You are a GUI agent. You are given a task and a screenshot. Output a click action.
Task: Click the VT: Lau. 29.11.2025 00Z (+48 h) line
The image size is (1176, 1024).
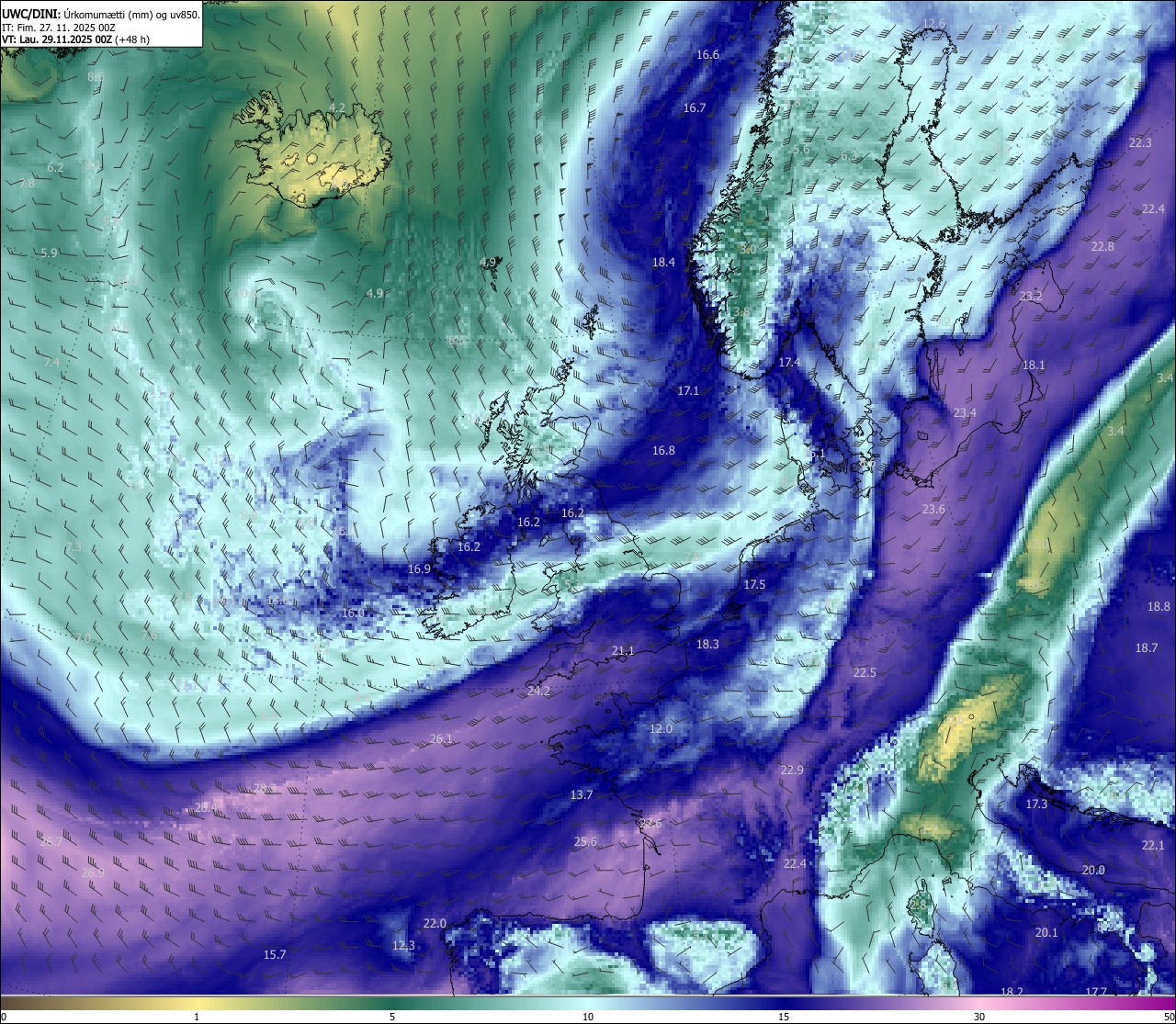(75, 39)
